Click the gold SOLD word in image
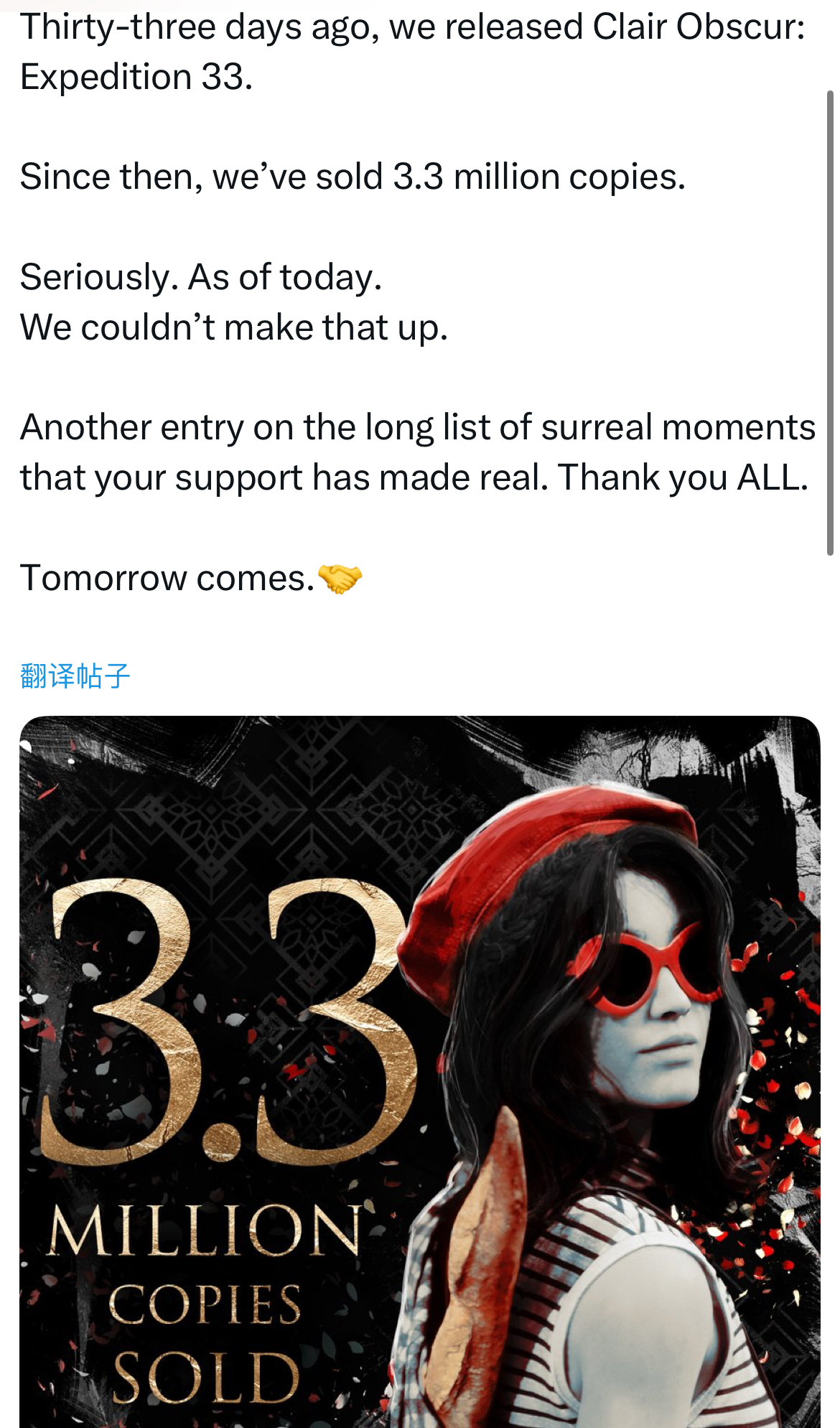840x1428 pixels. coord(205,1377)
